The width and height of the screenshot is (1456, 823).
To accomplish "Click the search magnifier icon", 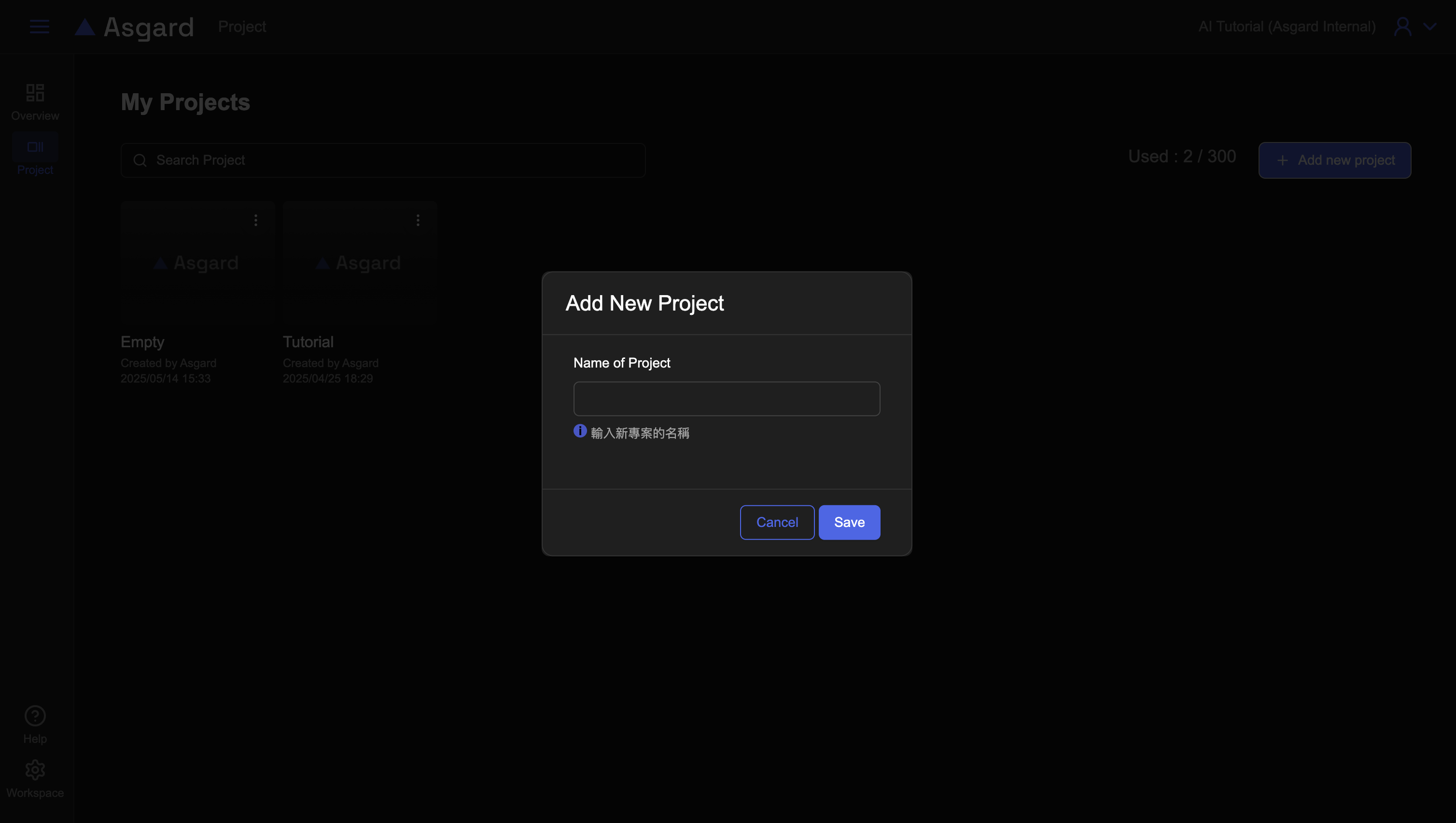I will pyautogui.click(x=140, y=161).
